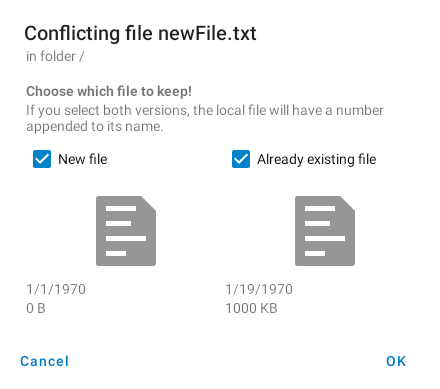The height and width of the screenshot is (389, 440).
Task: Uncheck the Already existing file checkbox
Action: tap(241, 159)
